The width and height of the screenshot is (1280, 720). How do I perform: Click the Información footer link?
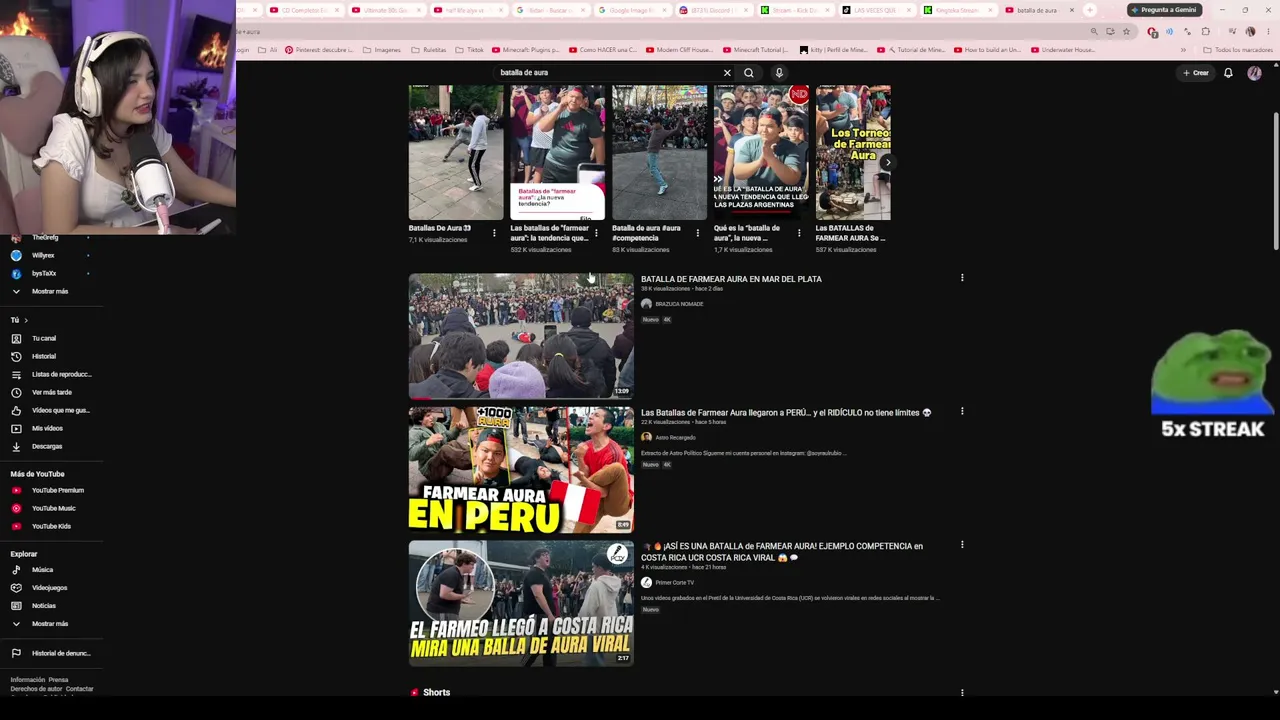pyautogui.click(x=28, y=680)
